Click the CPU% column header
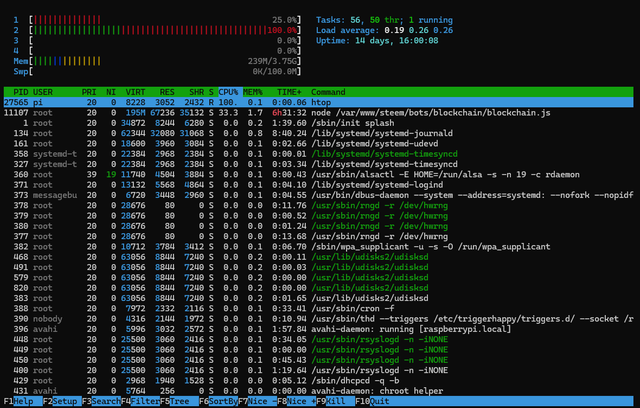The image size is (640, 408). click(x=228, y=92)
